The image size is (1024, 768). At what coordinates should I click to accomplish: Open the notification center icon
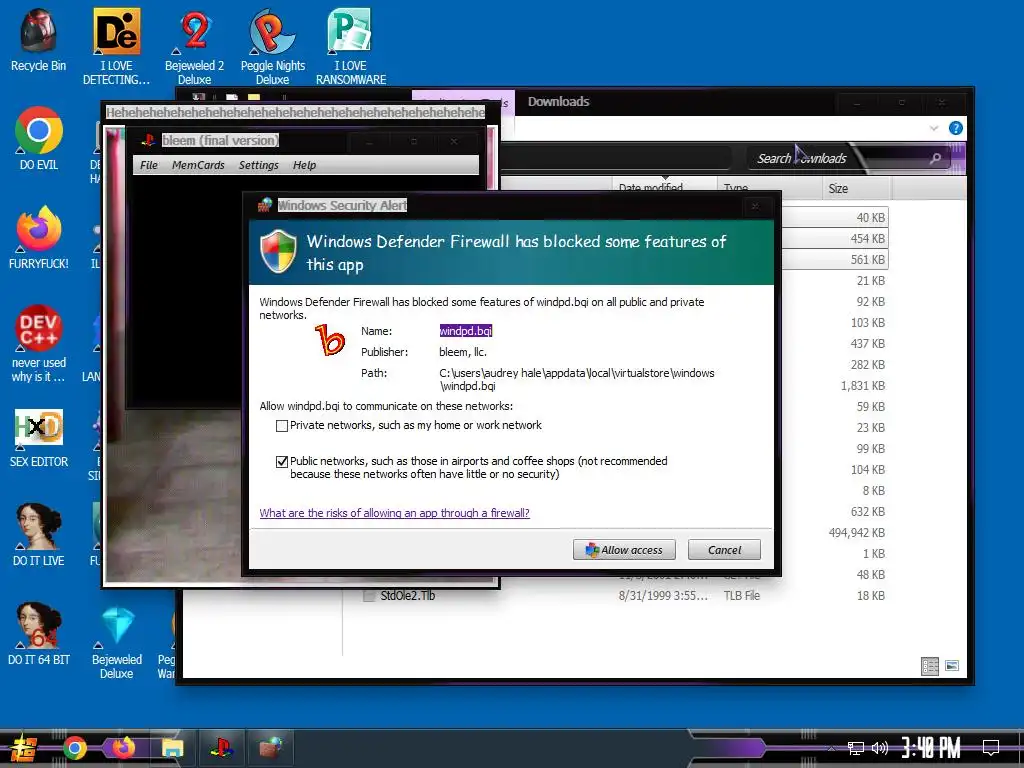991,748
